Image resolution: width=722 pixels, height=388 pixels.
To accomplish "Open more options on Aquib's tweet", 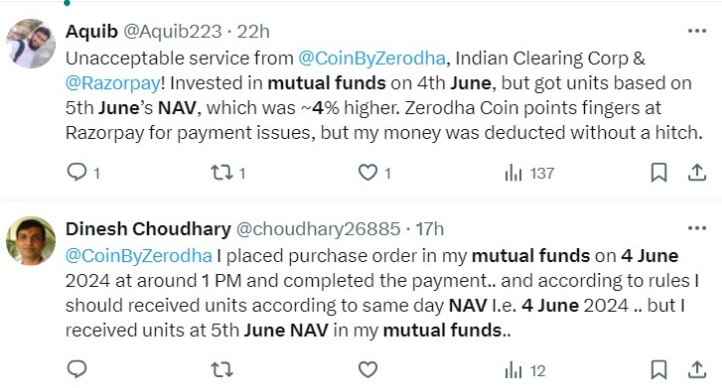I will [x=697, y=31].
